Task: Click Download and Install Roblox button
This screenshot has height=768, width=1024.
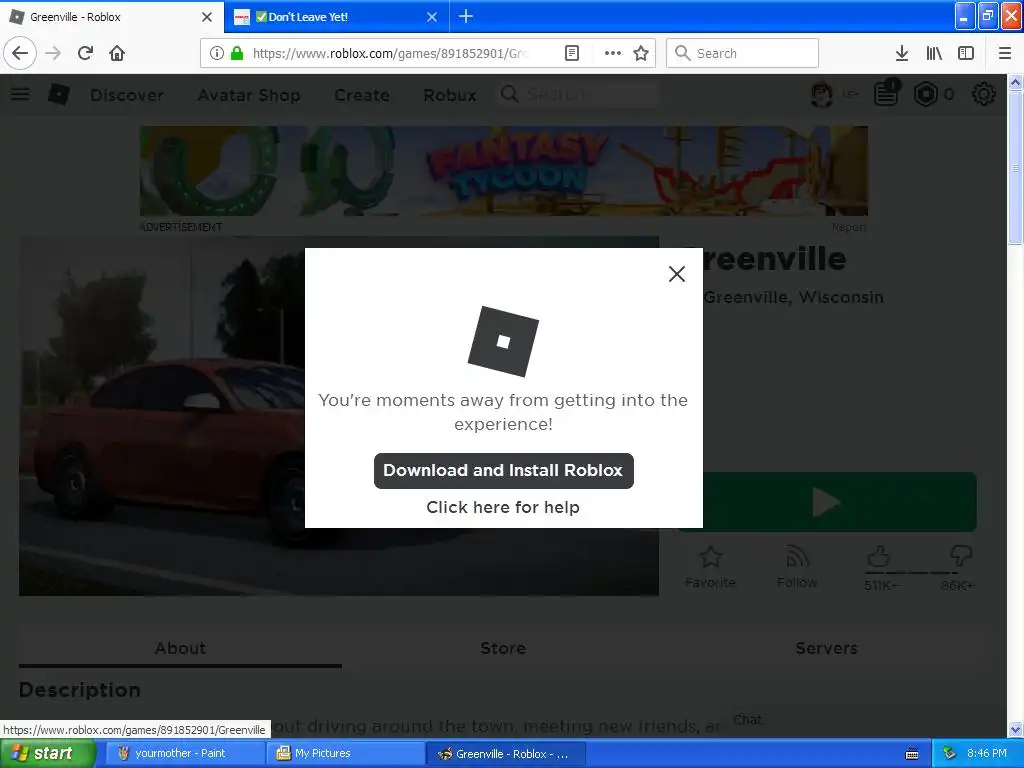Action: click(504, 470)
